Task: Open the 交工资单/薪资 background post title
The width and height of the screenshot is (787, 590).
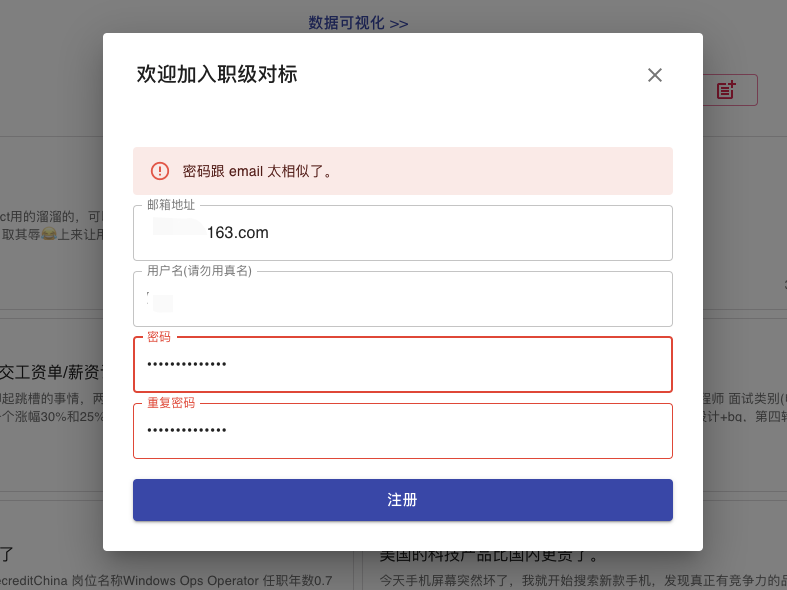Action: (x=50, y=372)
